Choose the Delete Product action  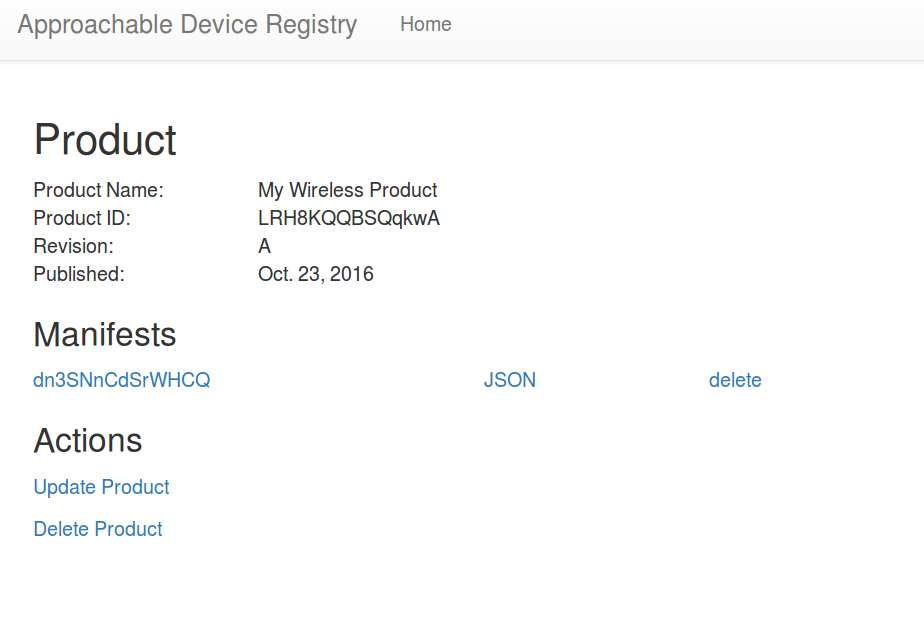pos(98,529)
